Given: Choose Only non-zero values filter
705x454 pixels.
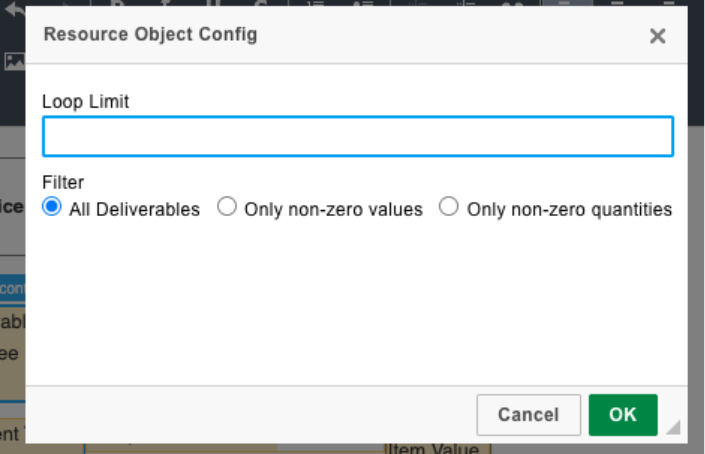Looking at the screenshot, I should click(x=227, y=207).
